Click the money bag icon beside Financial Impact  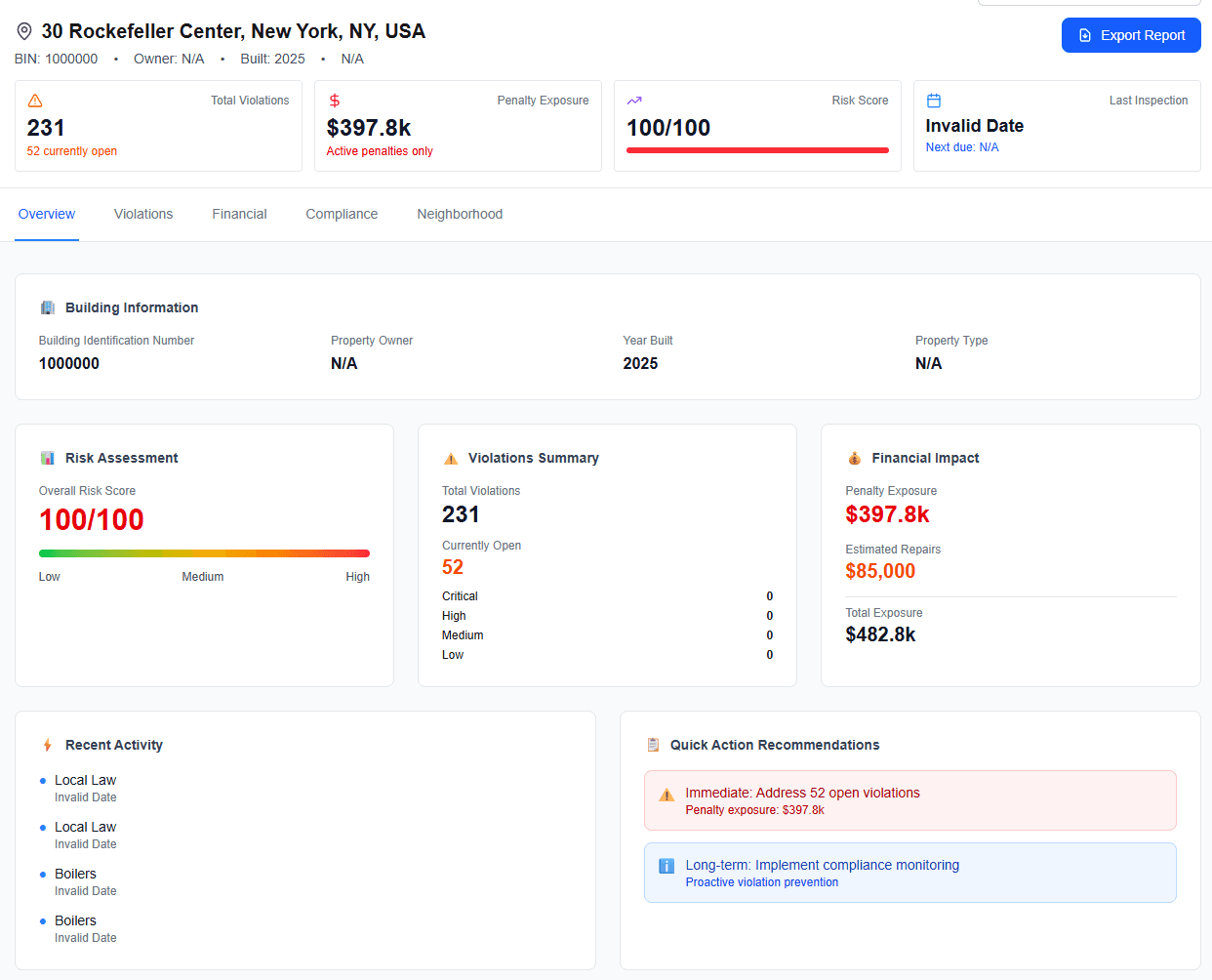coord(854,458)
